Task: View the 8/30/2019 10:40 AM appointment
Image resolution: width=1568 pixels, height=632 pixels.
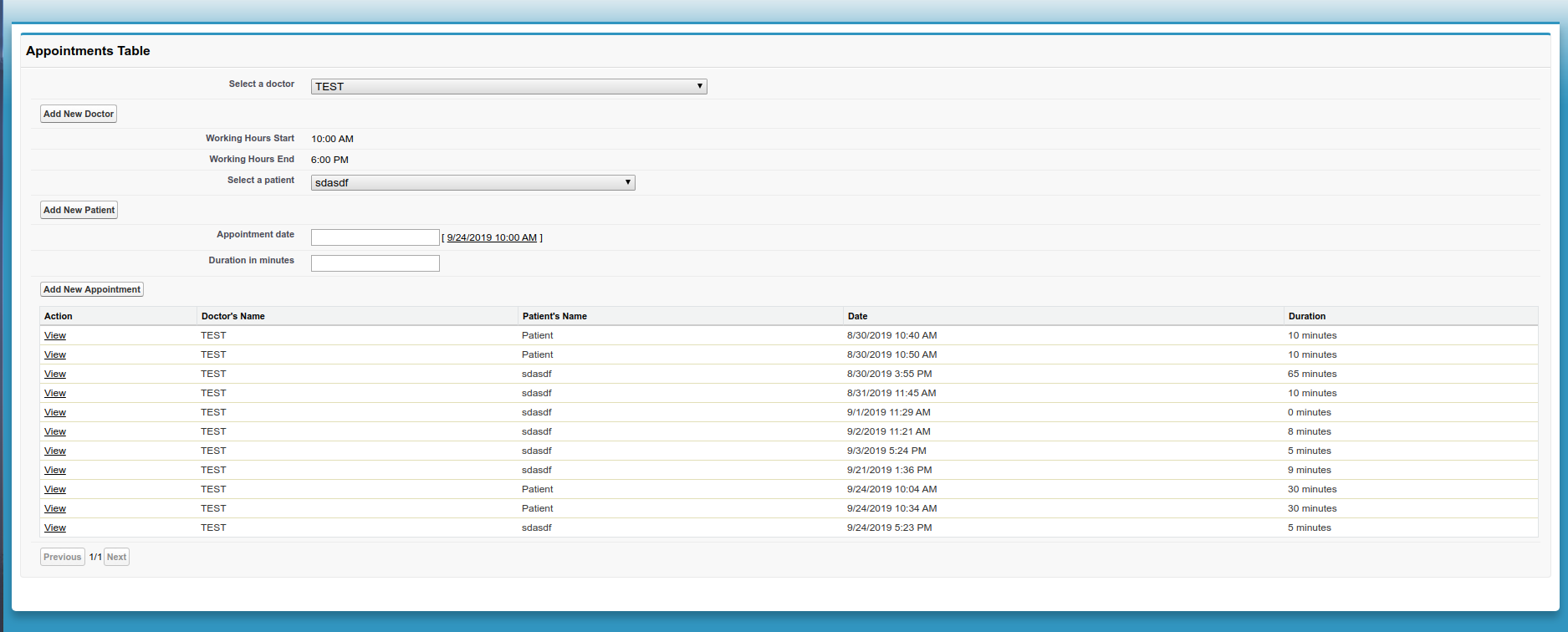Action: coord(55,335)
